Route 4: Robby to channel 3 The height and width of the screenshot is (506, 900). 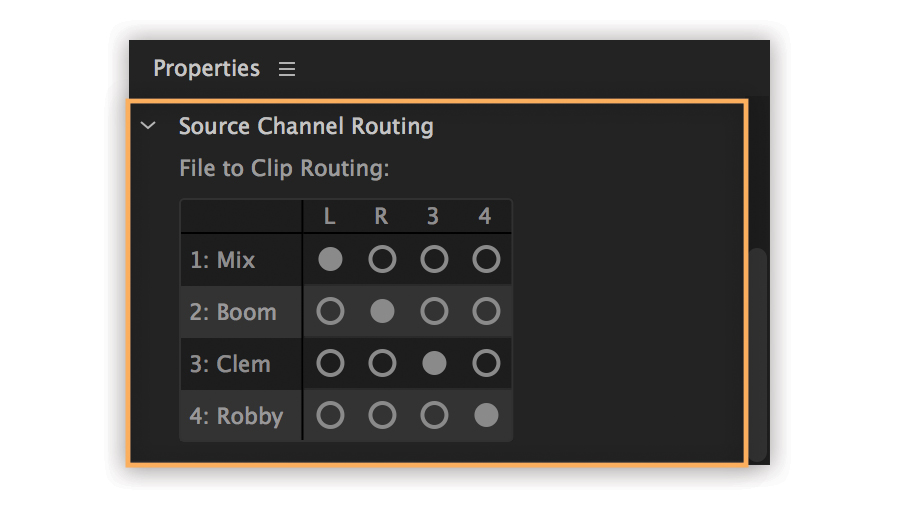click(x=434, y=416)
